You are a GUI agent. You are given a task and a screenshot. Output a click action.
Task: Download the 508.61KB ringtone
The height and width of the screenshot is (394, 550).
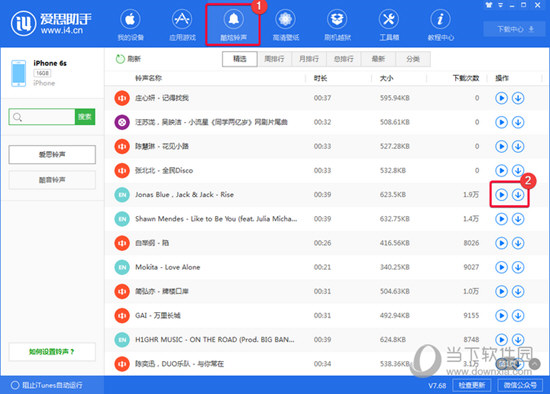[518, 122]
